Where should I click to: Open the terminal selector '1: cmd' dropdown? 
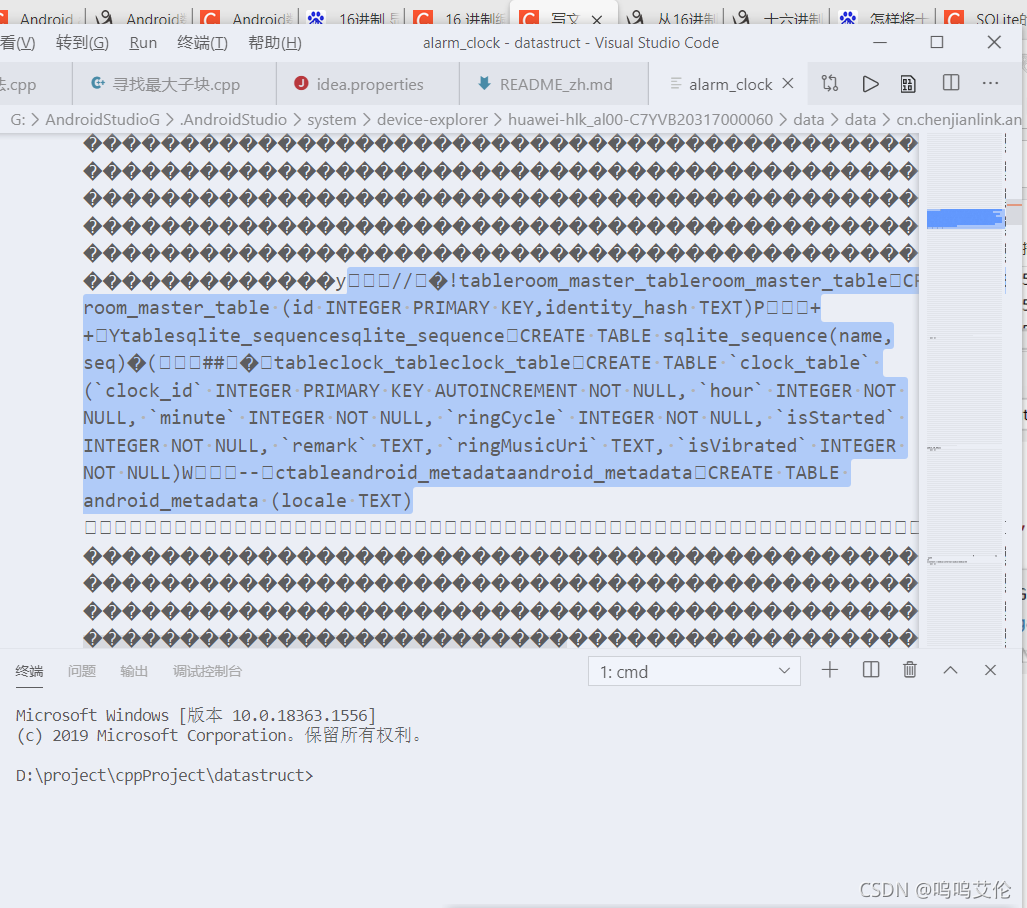click(x=694, y=672)
